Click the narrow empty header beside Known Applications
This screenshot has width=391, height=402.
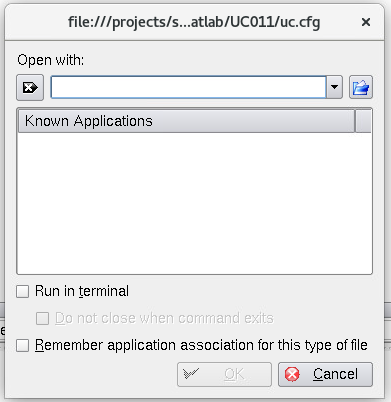(363, 121)
